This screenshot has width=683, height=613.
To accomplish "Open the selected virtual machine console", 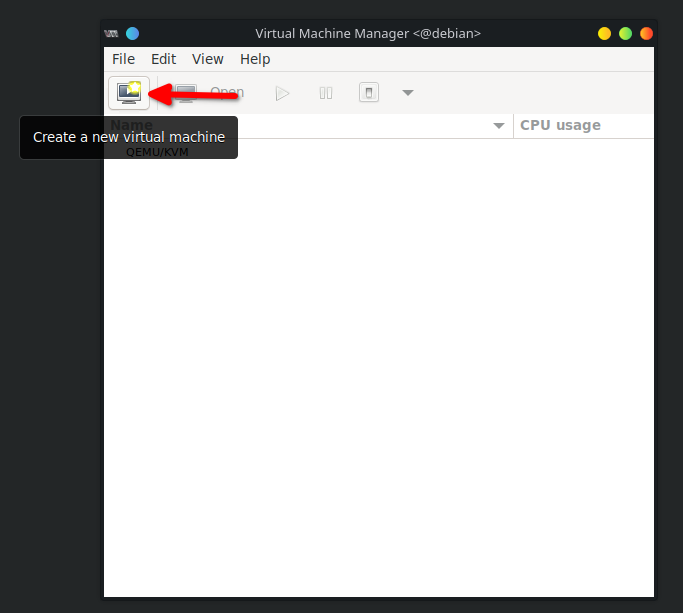I will point(210,93).
